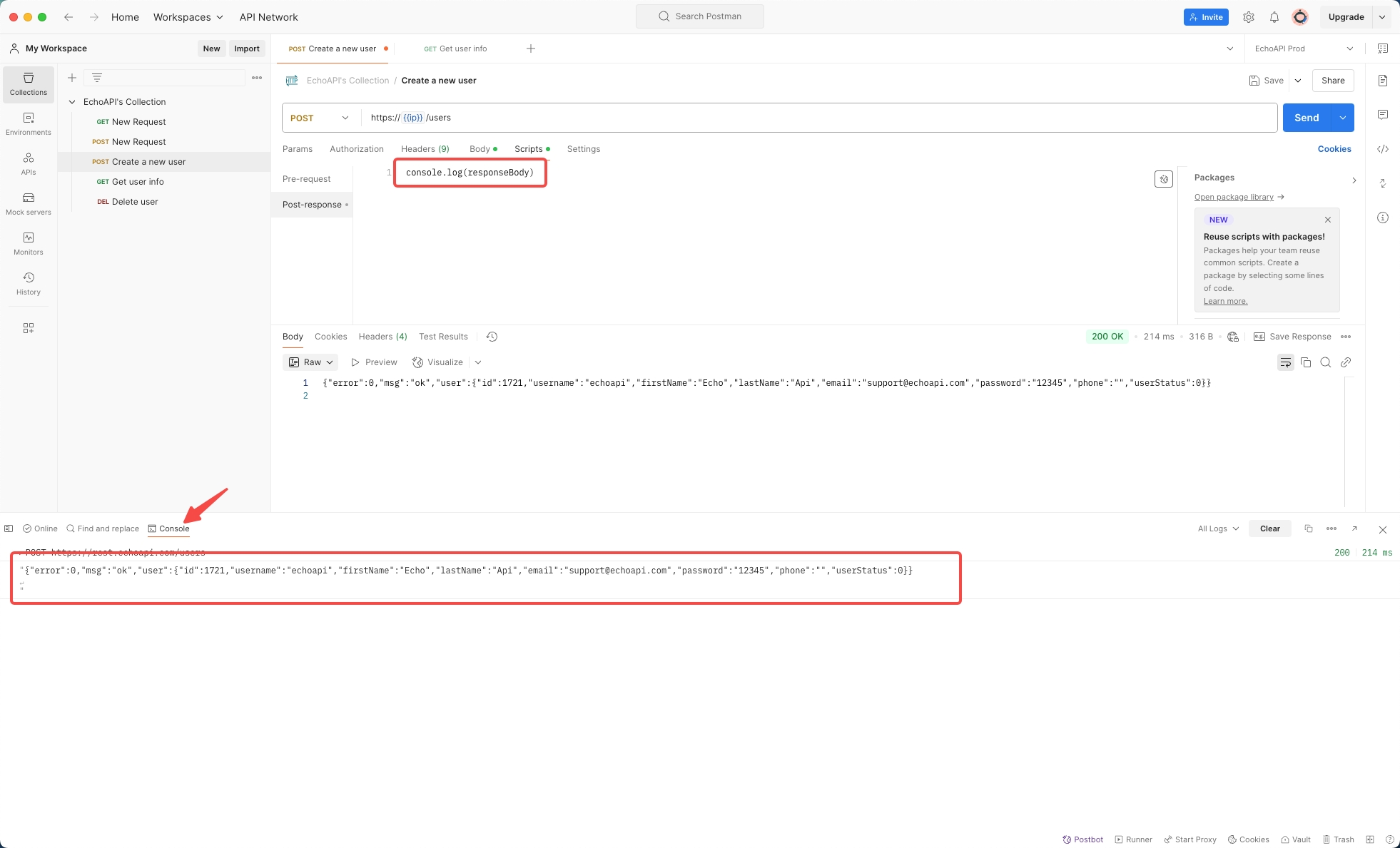1400x848 pixels.
Task: Click the request URL input field
Action: click(x=819, y=118)
